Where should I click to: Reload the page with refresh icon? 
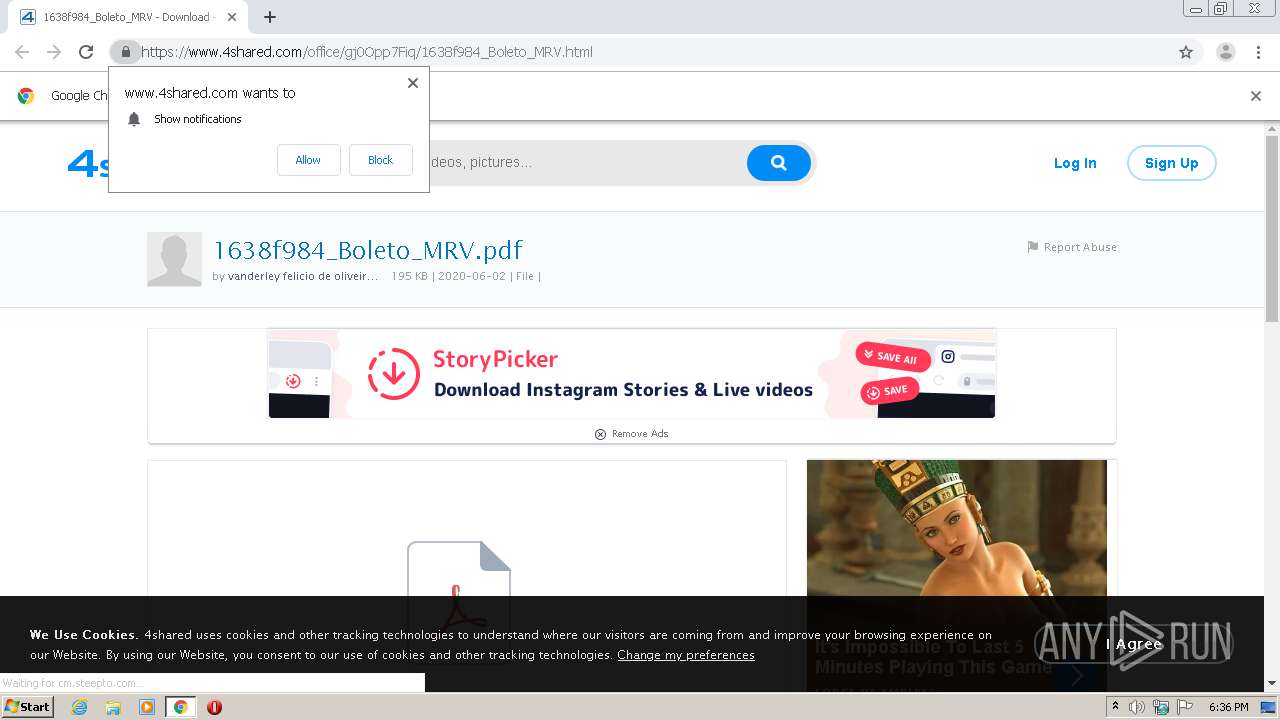click(86, 52)
